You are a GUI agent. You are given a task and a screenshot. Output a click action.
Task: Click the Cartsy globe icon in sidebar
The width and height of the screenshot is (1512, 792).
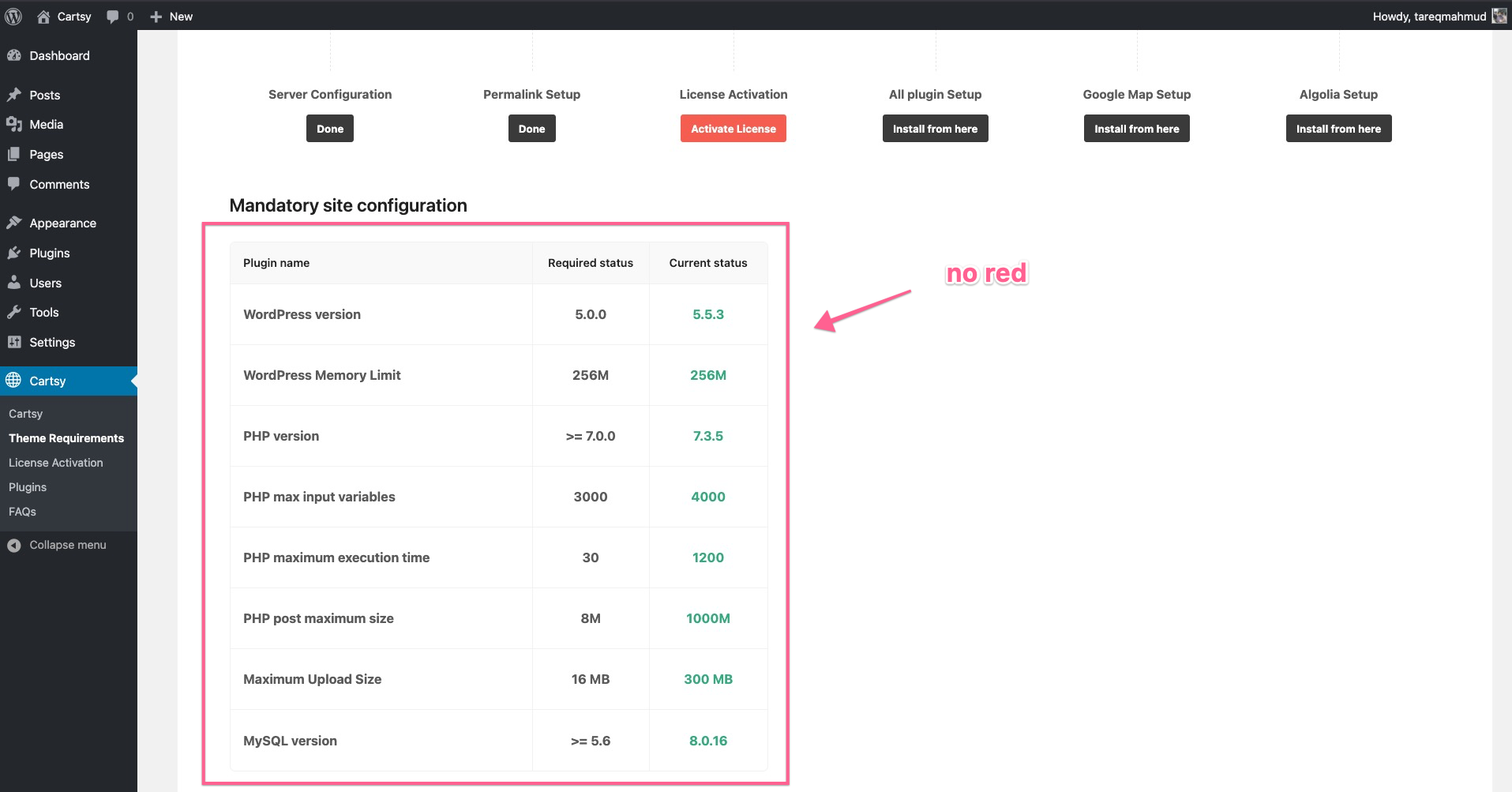[x=13, y=381]
